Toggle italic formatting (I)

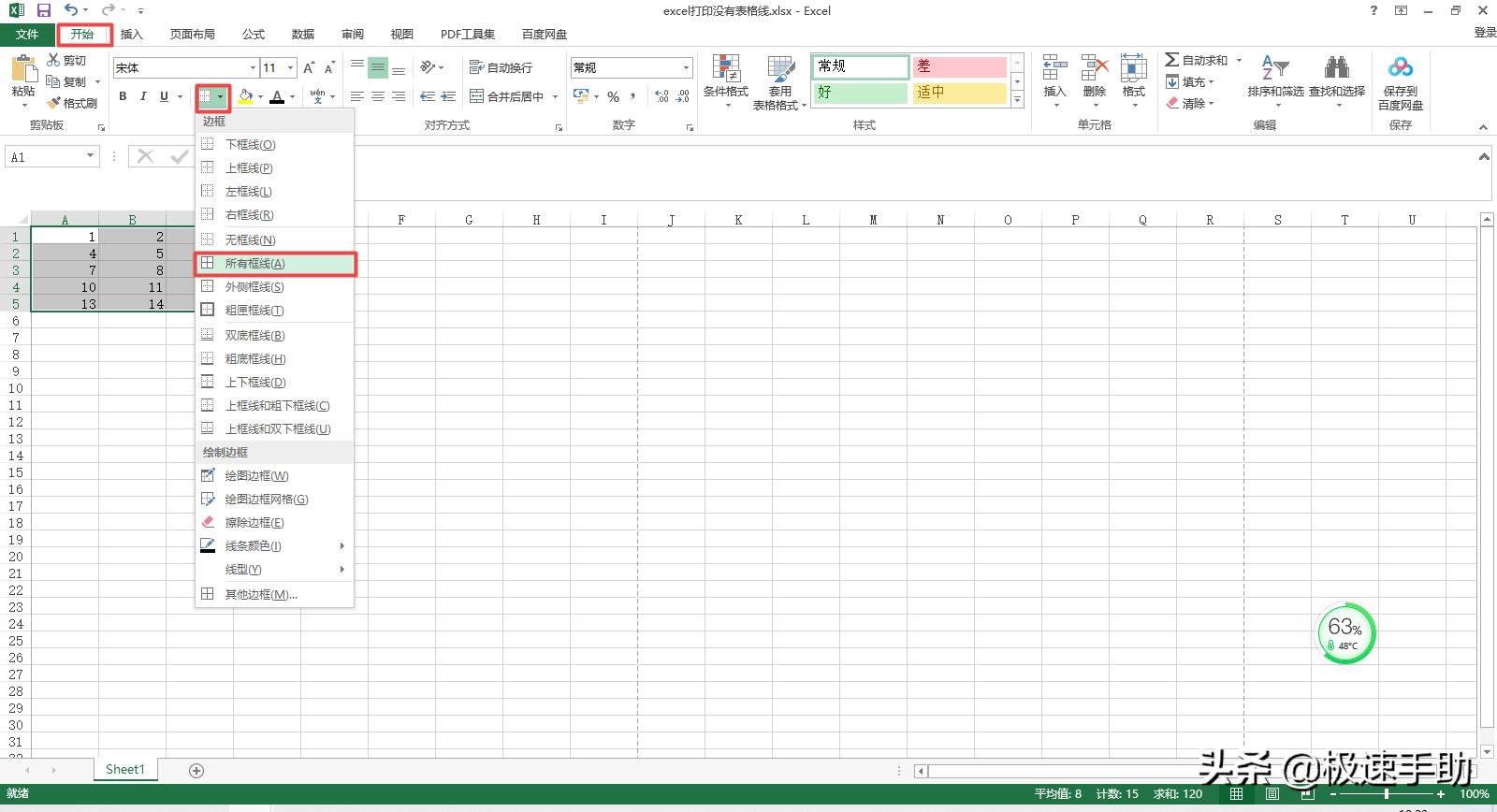[143, 96]
